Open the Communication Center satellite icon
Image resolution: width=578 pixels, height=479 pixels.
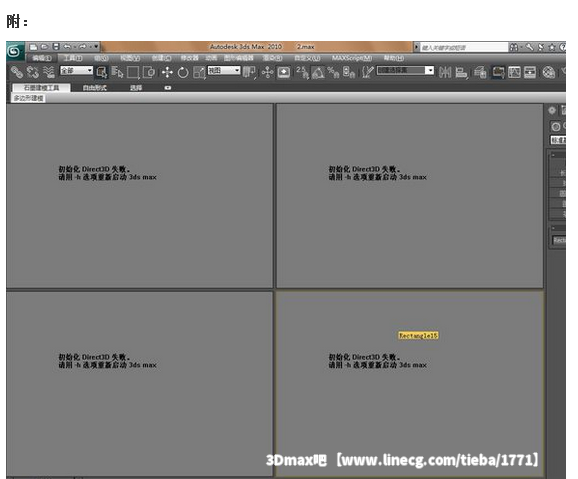(x=541, y=47)
